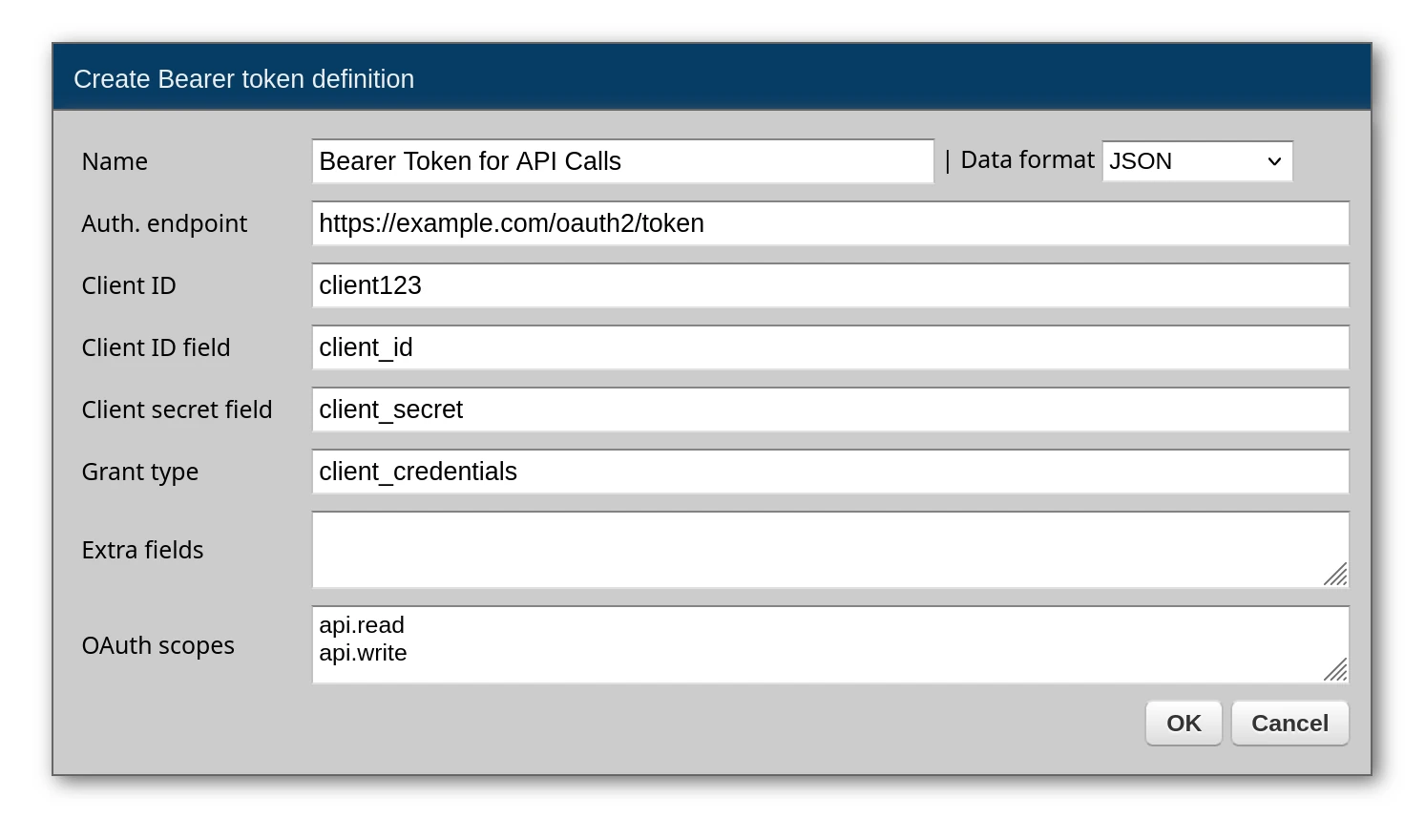Focus the Auth. endpoint URL input box

pyautogui.click(x=830, y=223)
